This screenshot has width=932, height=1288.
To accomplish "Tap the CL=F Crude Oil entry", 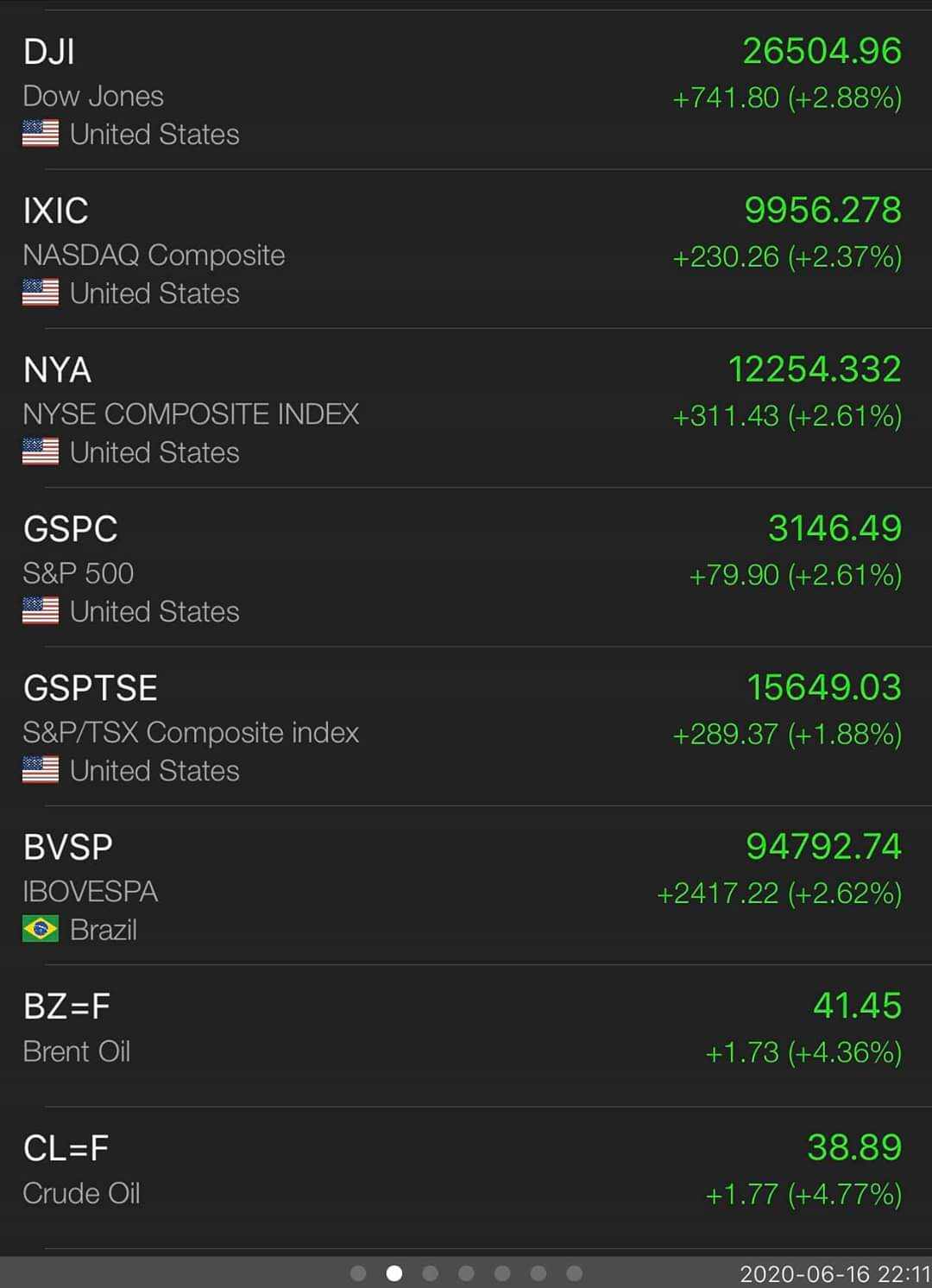I will point(66,1149).
